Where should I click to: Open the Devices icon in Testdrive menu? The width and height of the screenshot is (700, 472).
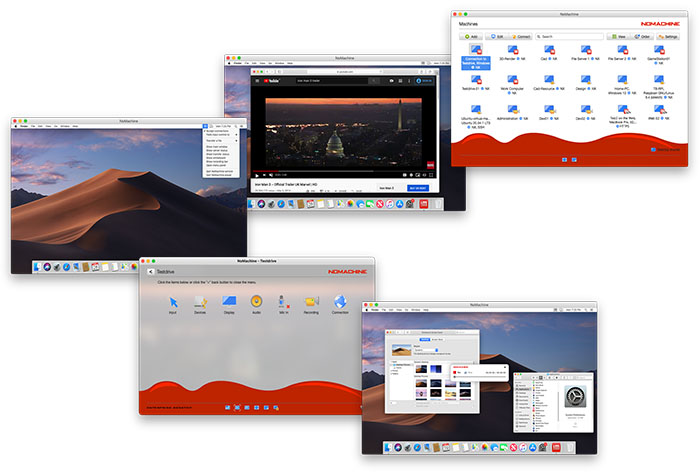point(200,301)
